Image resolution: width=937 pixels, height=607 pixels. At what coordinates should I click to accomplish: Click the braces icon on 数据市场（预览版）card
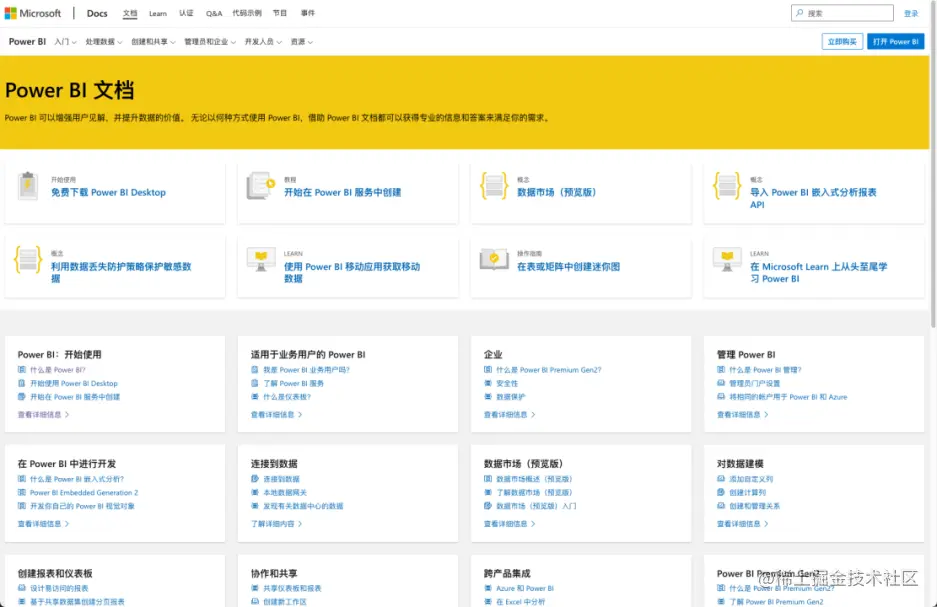[494, 186]
